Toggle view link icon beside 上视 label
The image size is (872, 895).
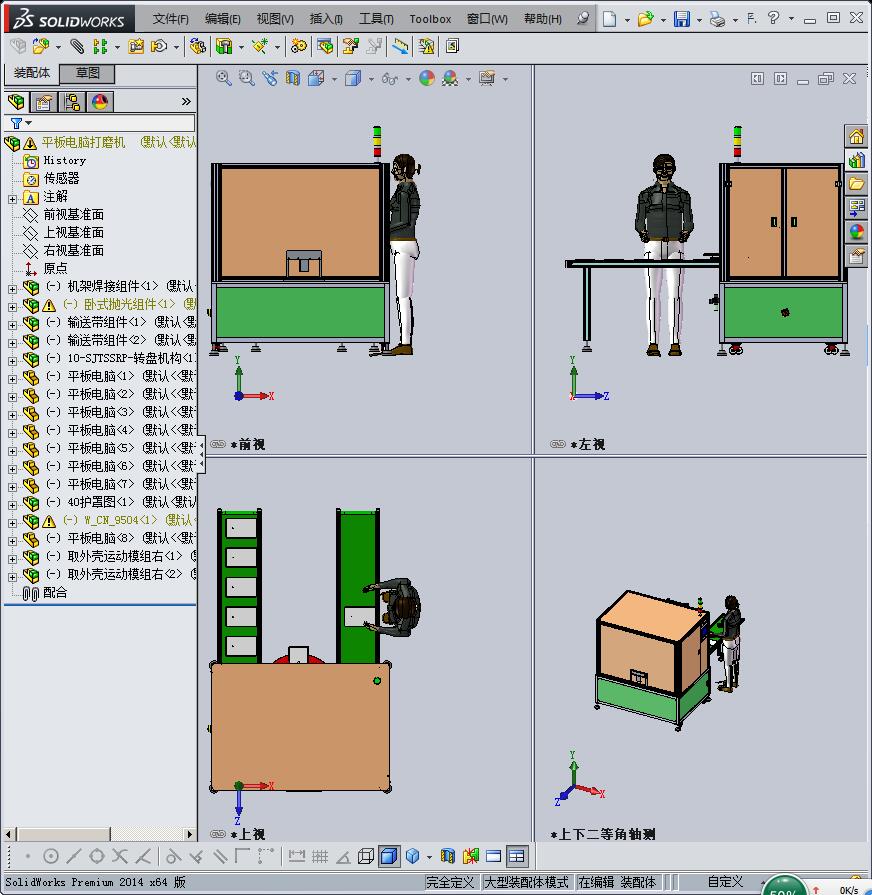(x=218, y=834)
